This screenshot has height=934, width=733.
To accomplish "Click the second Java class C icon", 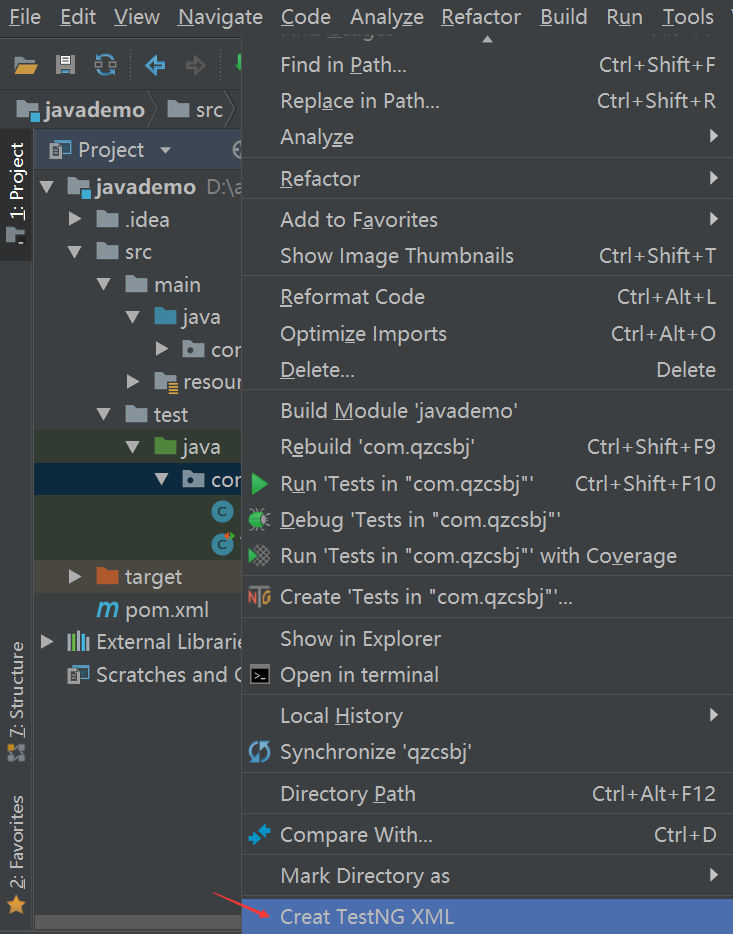I will pyautogui.click(x=223, y=543).
